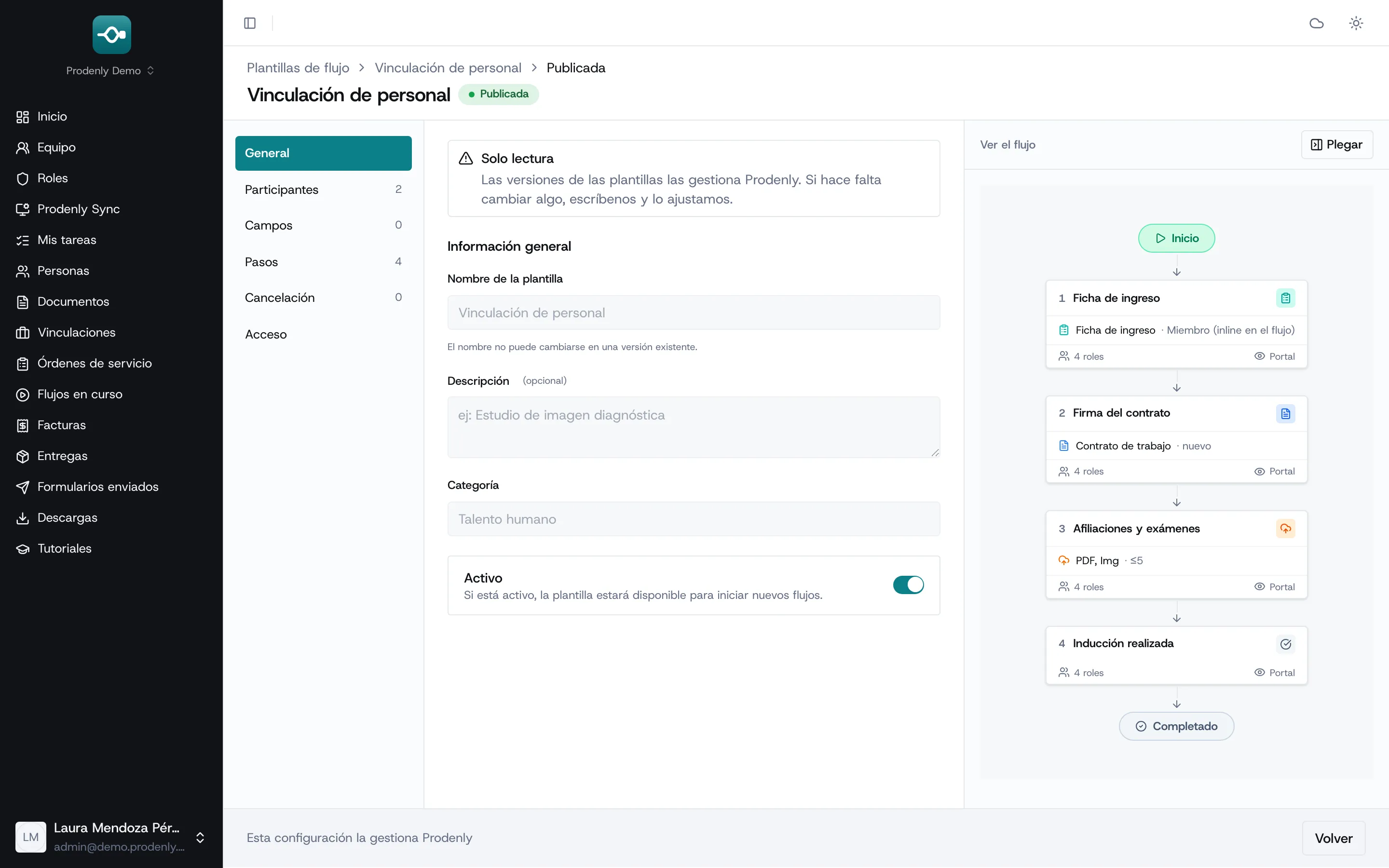Open Prodenly Sync page

[111, 209]
